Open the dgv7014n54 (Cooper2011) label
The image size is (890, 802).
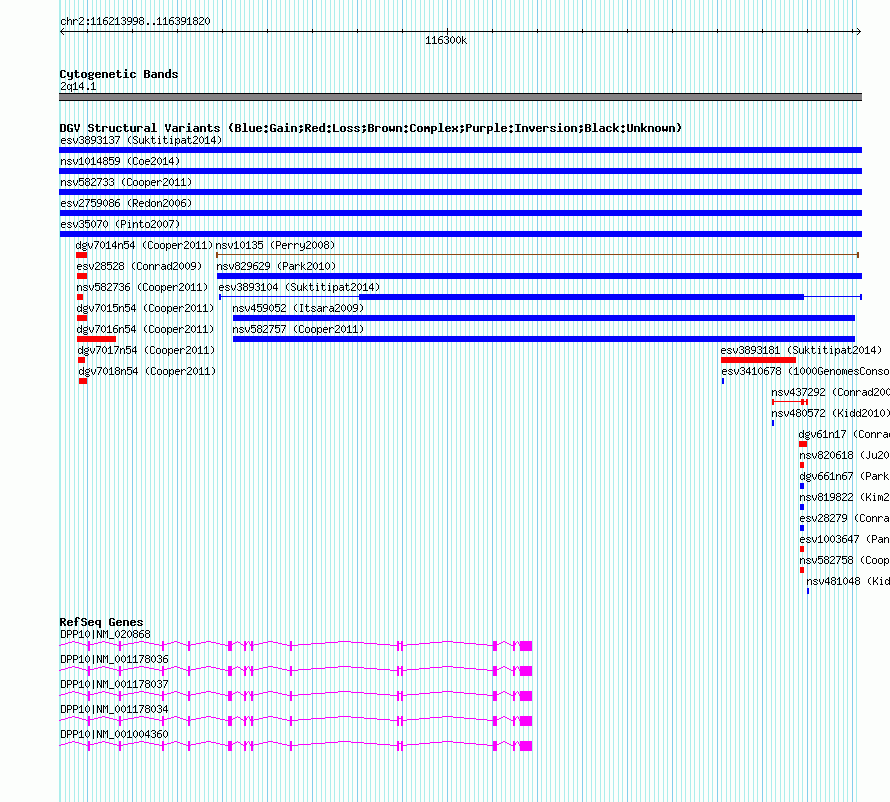tap(144, 245)
